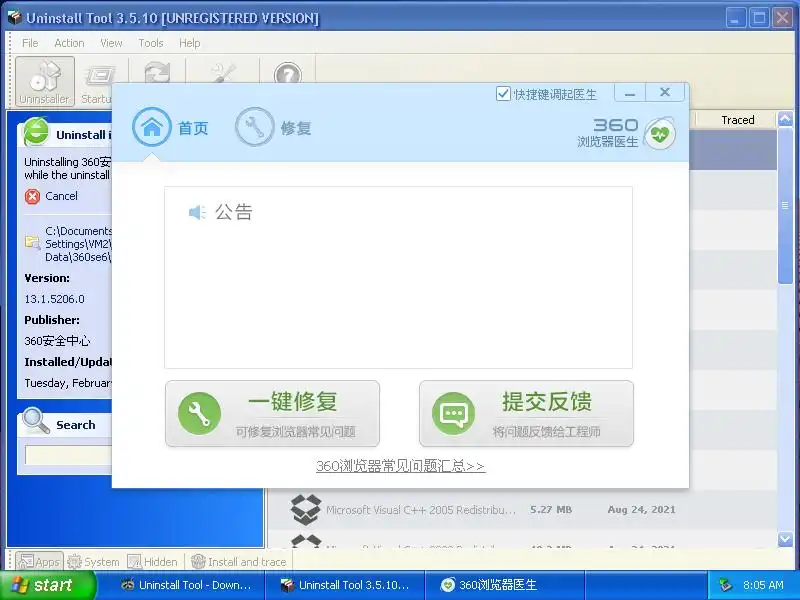The width and height of the screenshot is (800, 600).
Task: Click the Windows start button
Action: (x=47, y=585)
